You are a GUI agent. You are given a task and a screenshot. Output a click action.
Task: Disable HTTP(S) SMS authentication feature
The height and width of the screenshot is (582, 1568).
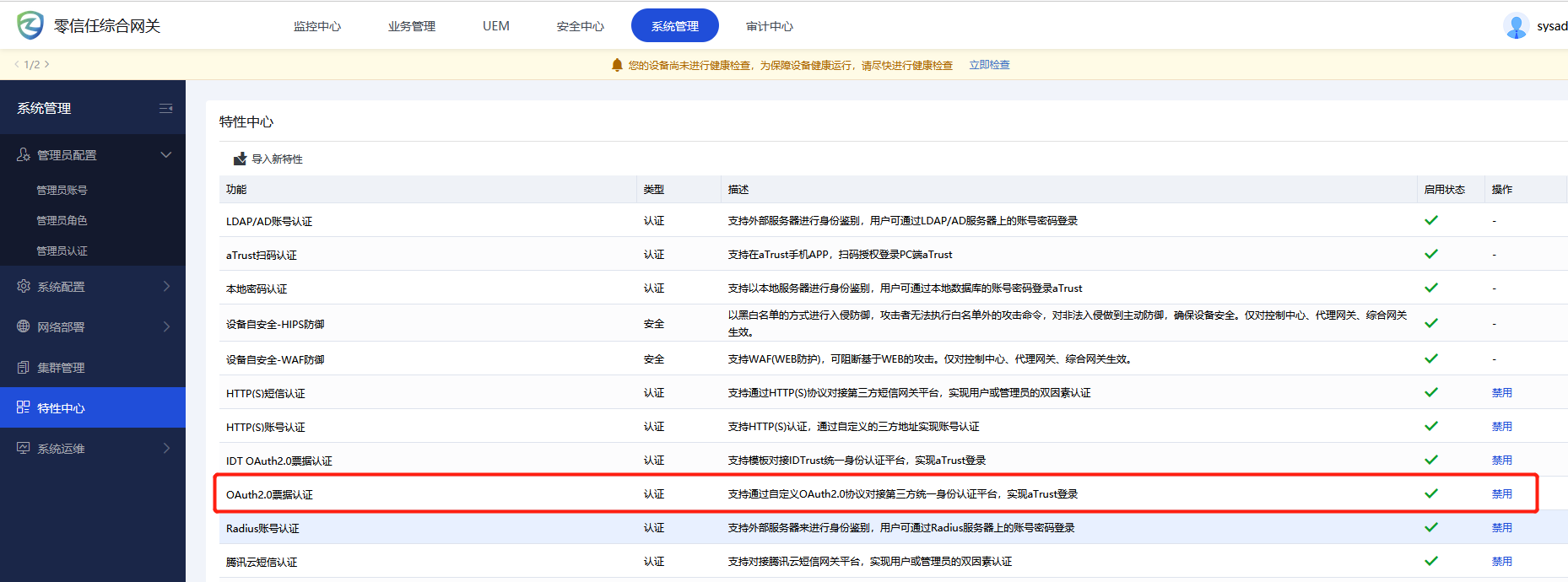click(x=1501, y=392)
